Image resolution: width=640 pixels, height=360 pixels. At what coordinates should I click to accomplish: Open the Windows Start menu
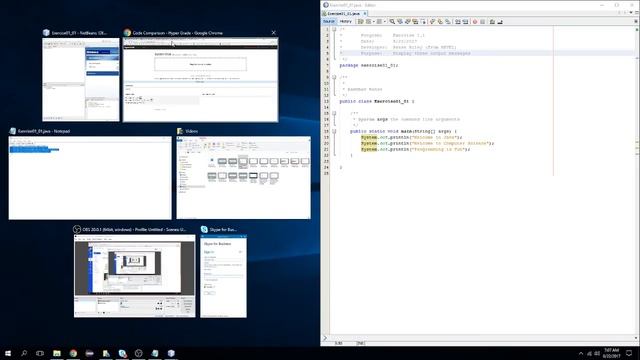[8, 353]
